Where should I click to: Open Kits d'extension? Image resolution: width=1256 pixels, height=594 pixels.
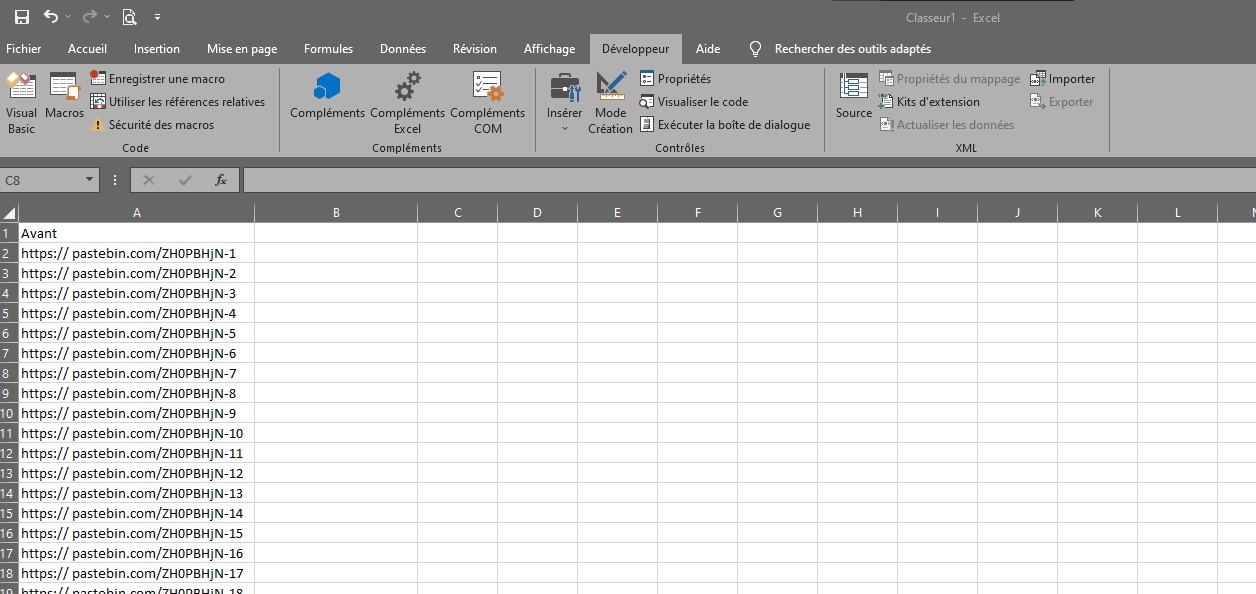coord(929,102)
